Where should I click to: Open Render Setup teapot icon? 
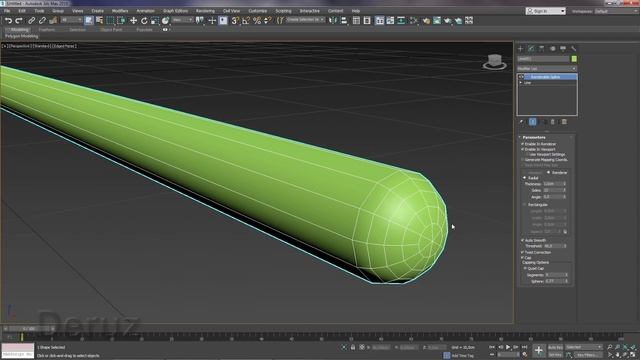pos(426,20)
